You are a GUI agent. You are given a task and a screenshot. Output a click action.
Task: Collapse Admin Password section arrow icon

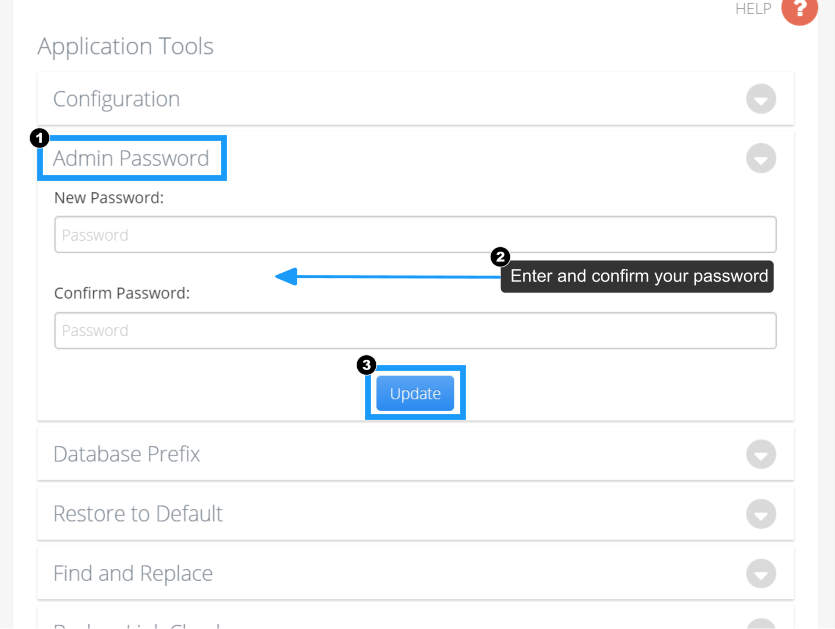761,158
